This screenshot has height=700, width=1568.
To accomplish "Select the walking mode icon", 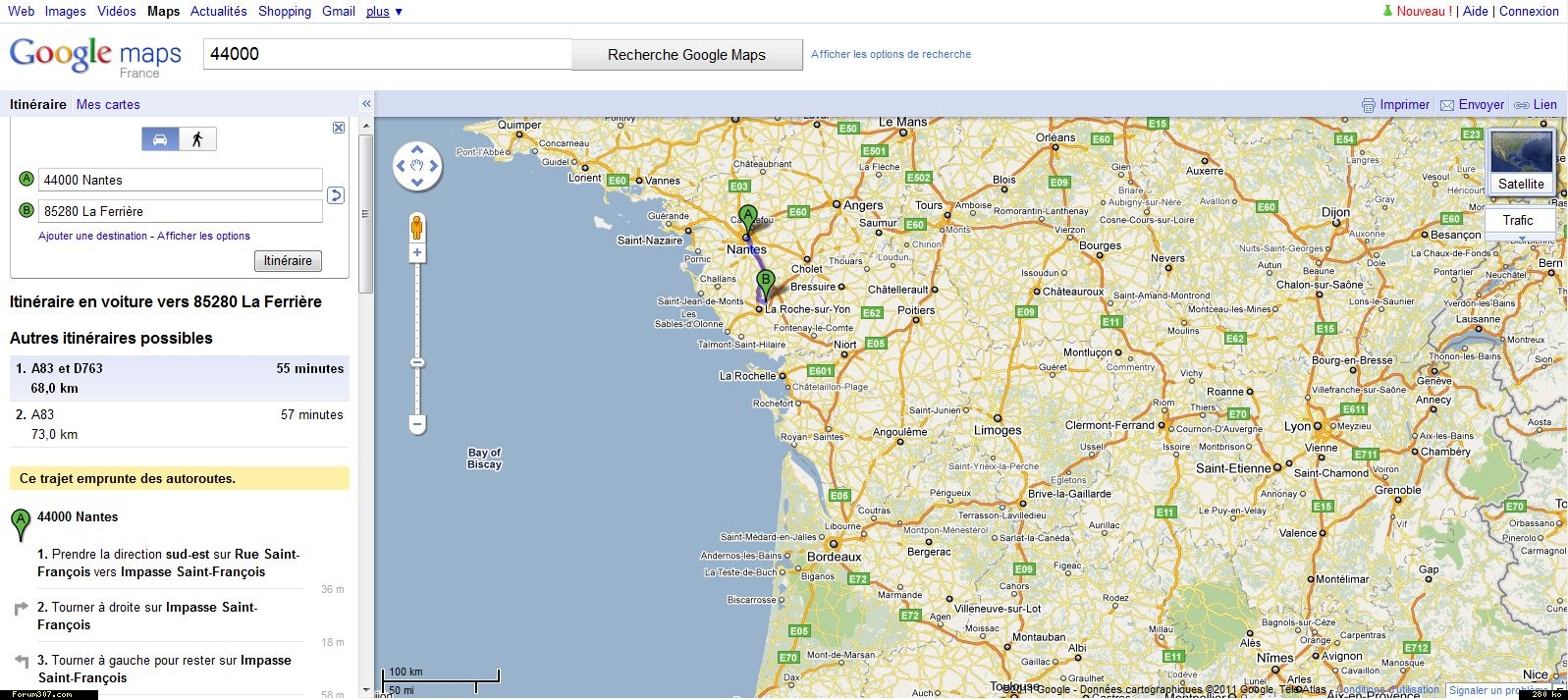I will click(197, 139).
